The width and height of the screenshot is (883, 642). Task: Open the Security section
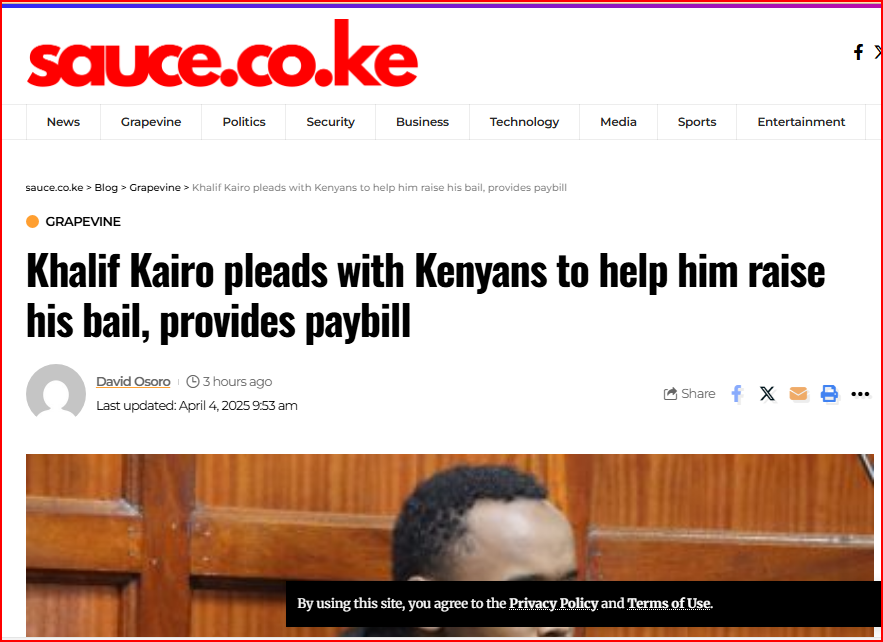coord(331,122)
